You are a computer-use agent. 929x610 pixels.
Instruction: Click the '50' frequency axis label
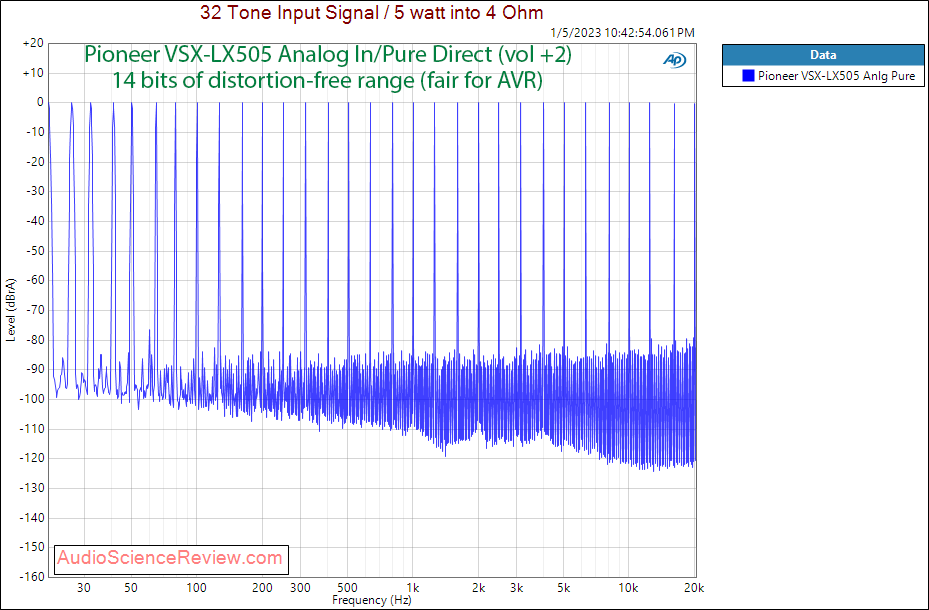click(x=132, y=588)
